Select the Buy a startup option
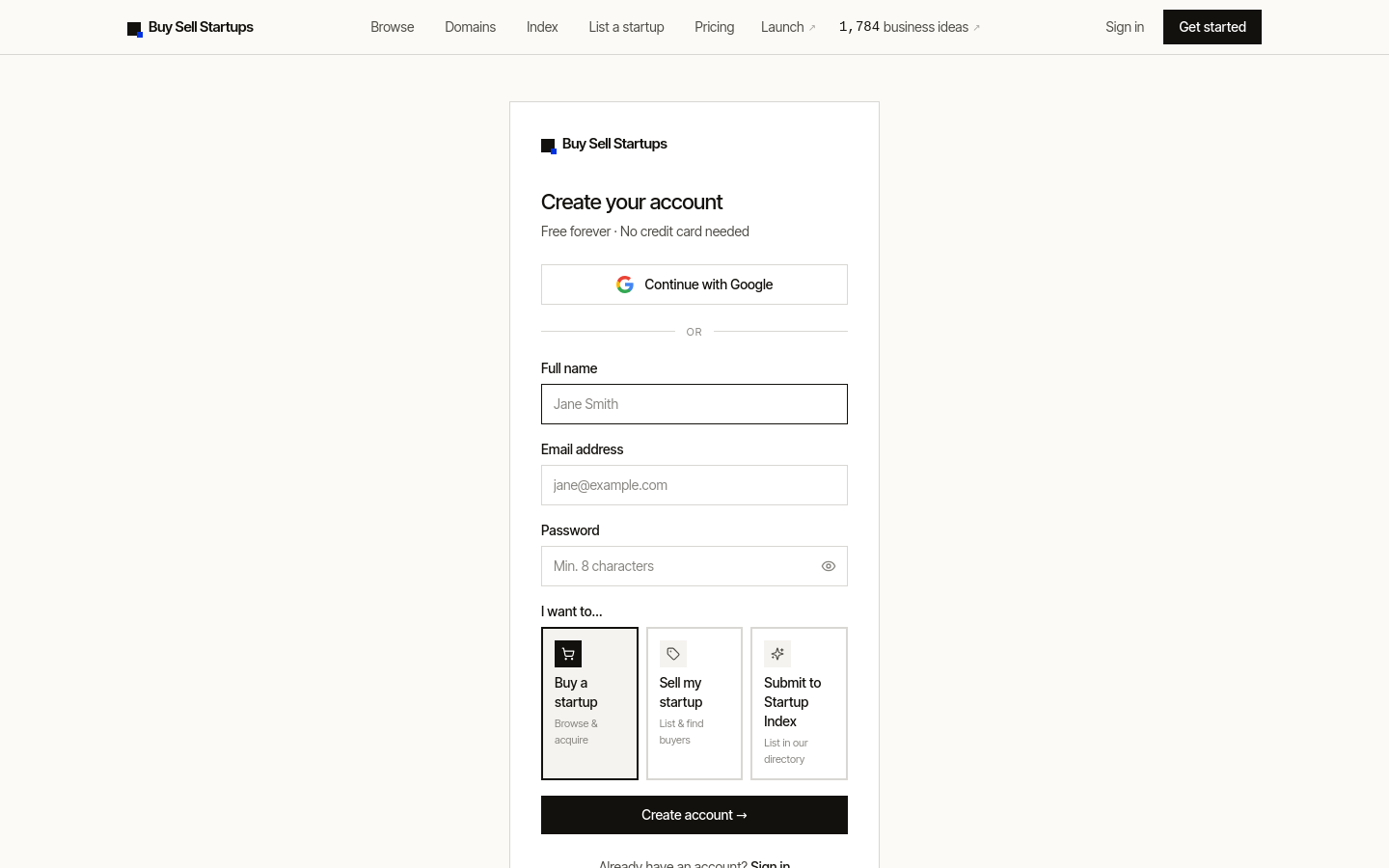 (589, 703)
